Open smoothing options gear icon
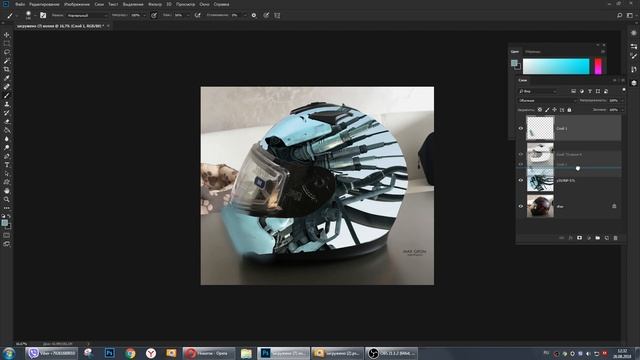The height and width of the screenshot is (360, 640). (254, 16)
